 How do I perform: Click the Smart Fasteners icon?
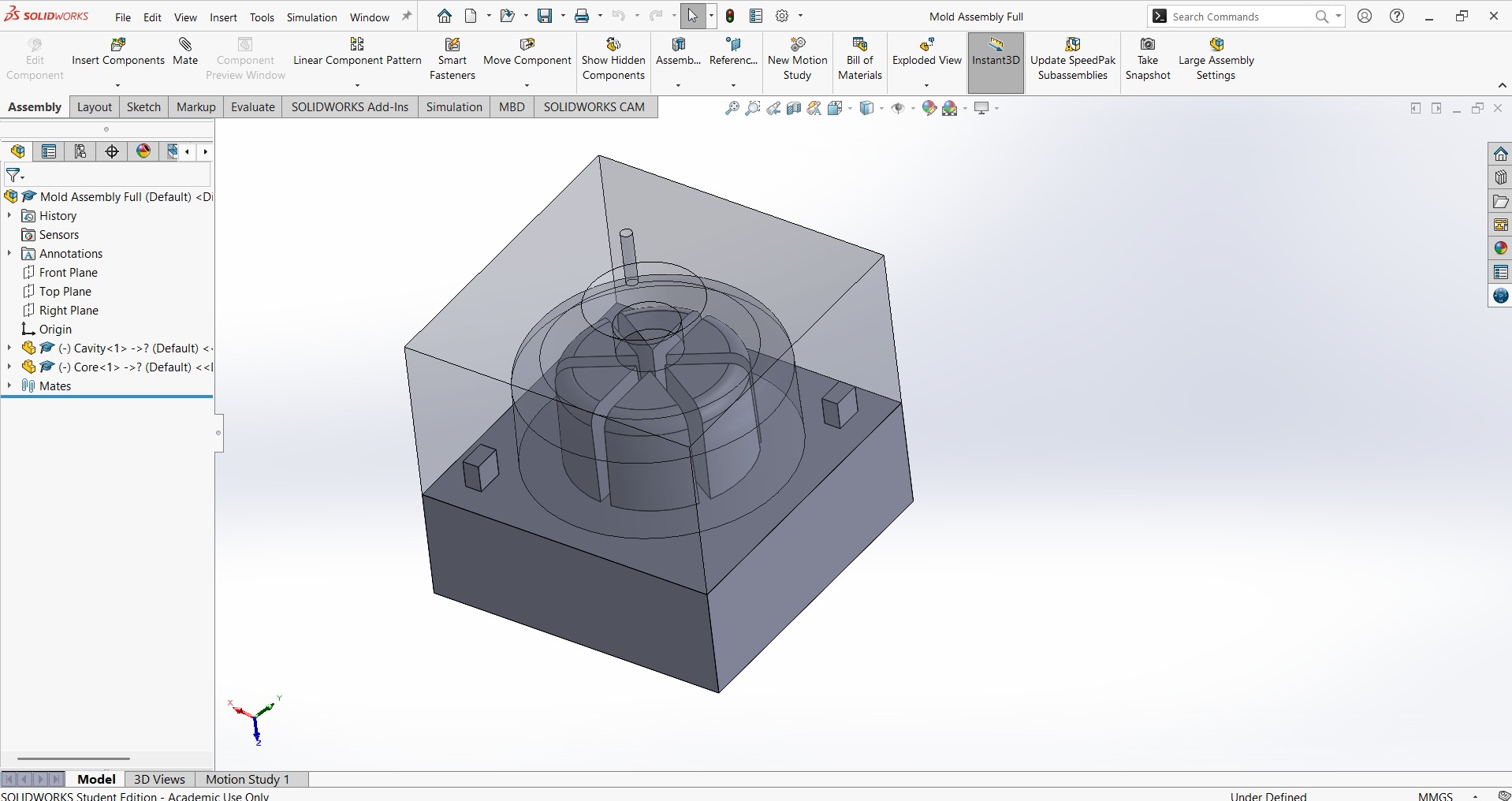point(452,59)
